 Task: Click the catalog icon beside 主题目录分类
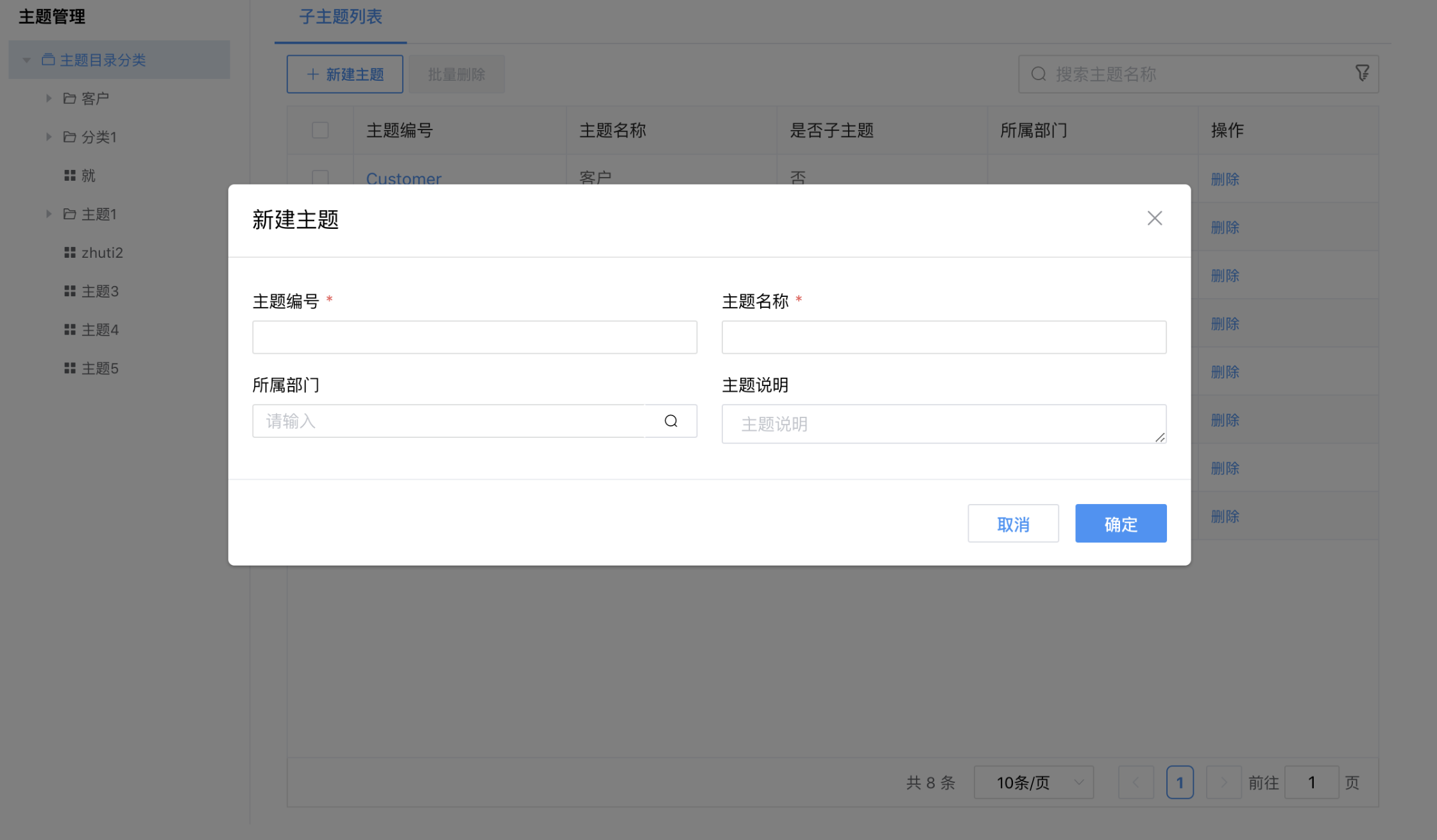click(49, 59)
